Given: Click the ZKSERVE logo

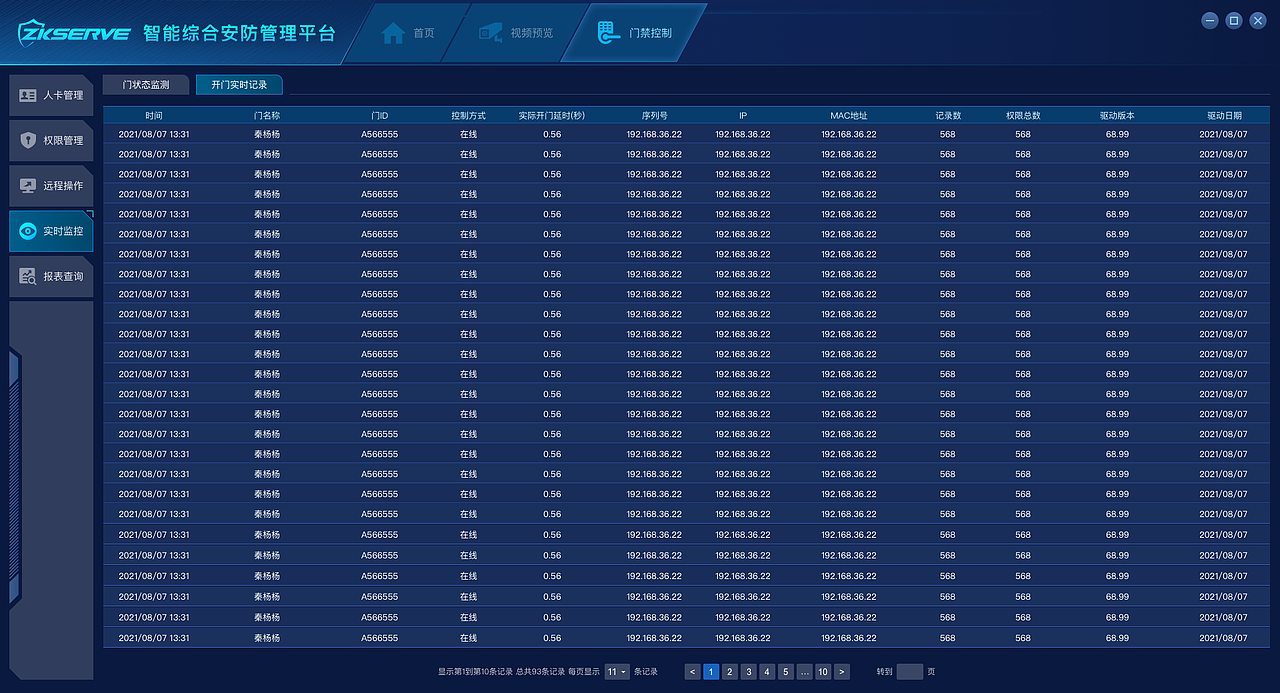Looking at the screenshot, I should click(x=74, y=32).
